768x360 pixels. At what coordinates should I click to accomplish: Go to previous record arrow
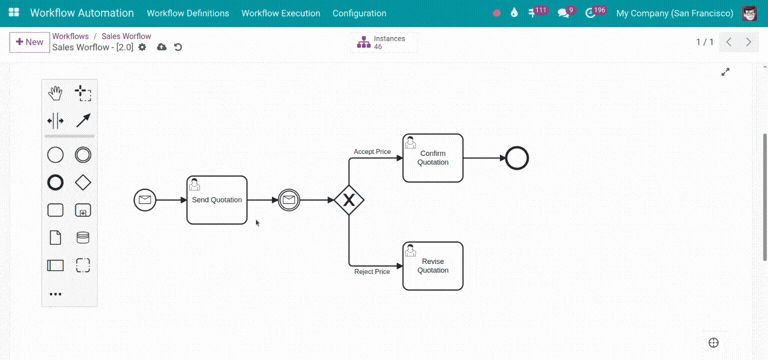point(729,42)
